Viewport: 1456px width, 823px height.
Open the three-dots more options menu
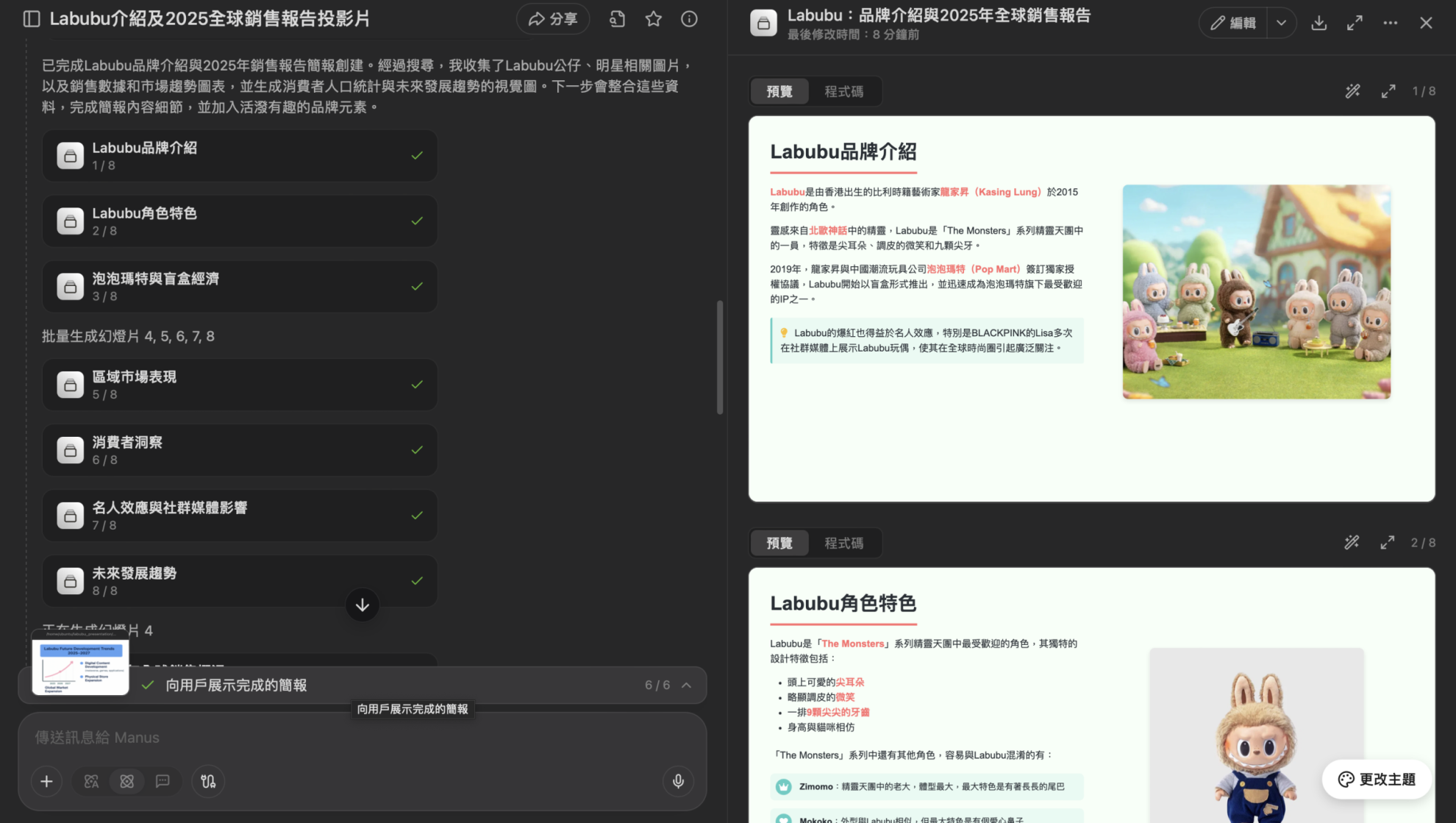click(1390, 23)
